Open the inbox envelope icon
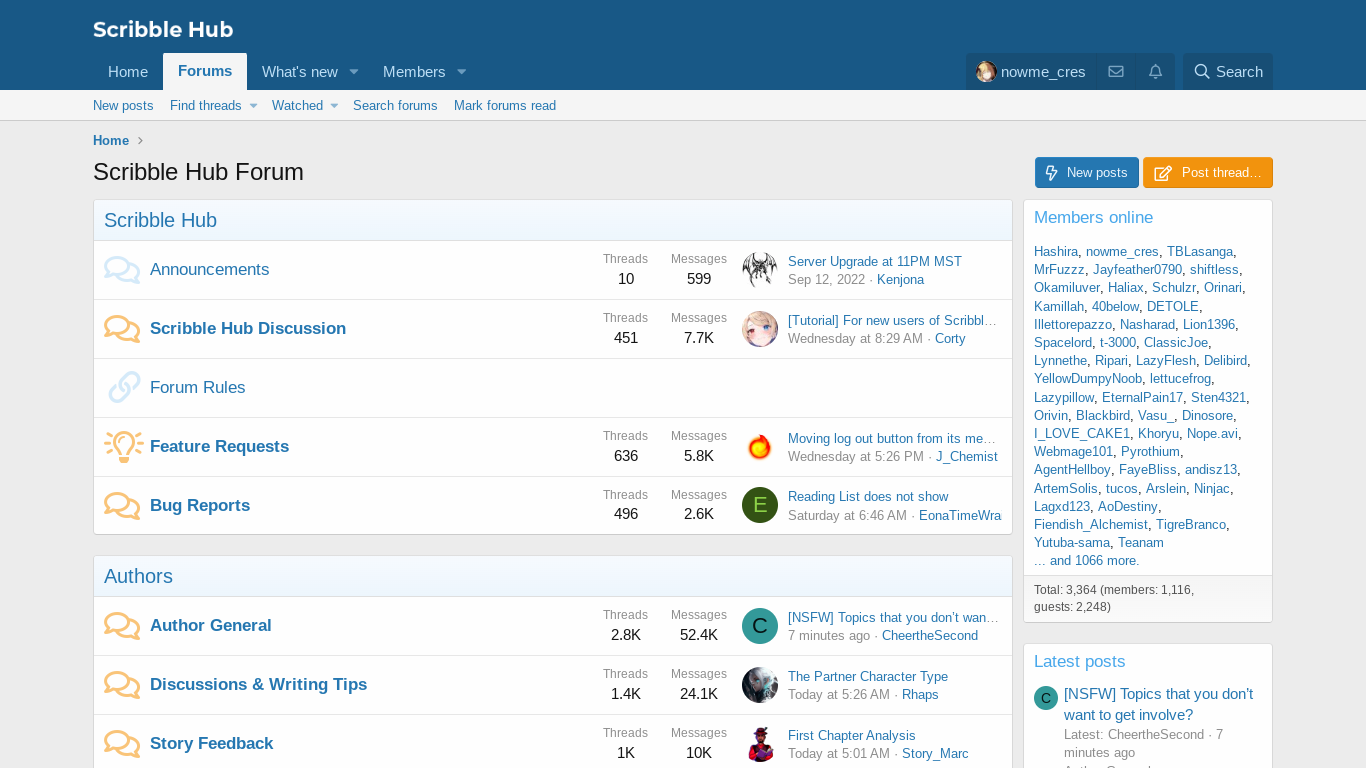This screenshot has height=768, width=1366. click(x=1116, y=72)
